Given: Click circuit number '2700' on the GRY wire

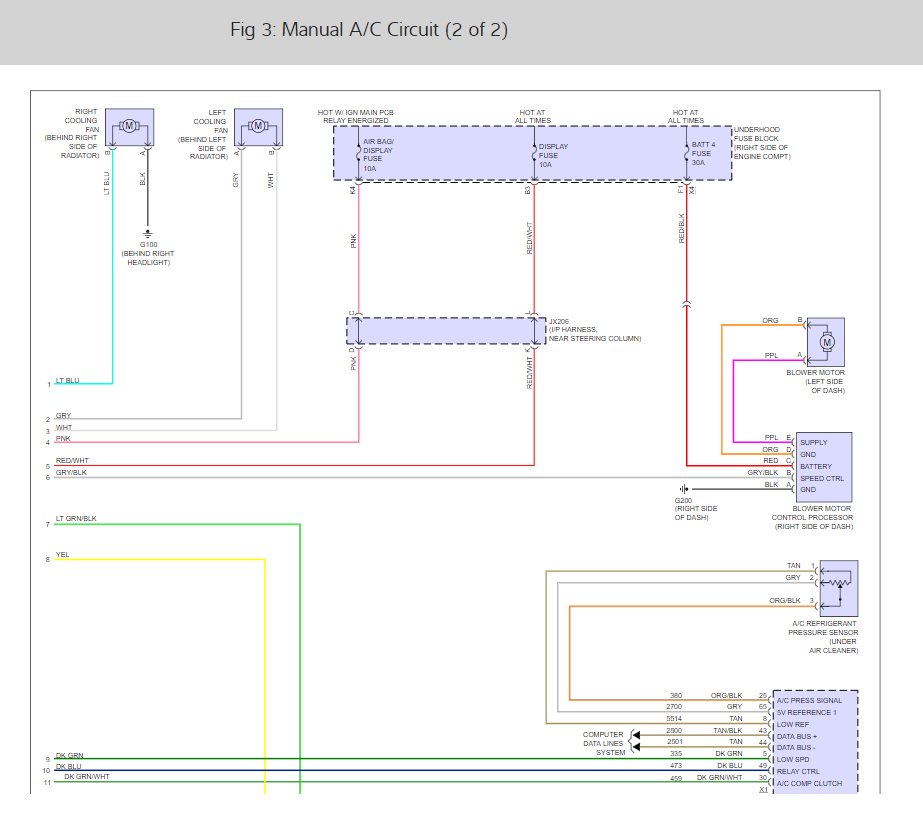Looking at the screenshot, I should tap(674, 706).
